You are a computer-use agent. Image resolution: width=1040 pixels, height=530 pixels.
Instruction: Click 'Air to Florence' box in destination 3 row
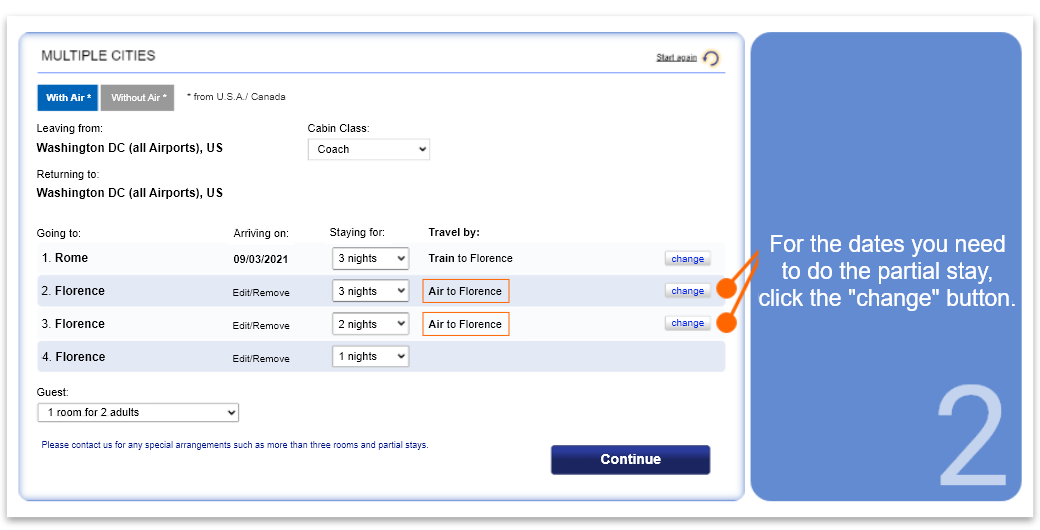465,324
